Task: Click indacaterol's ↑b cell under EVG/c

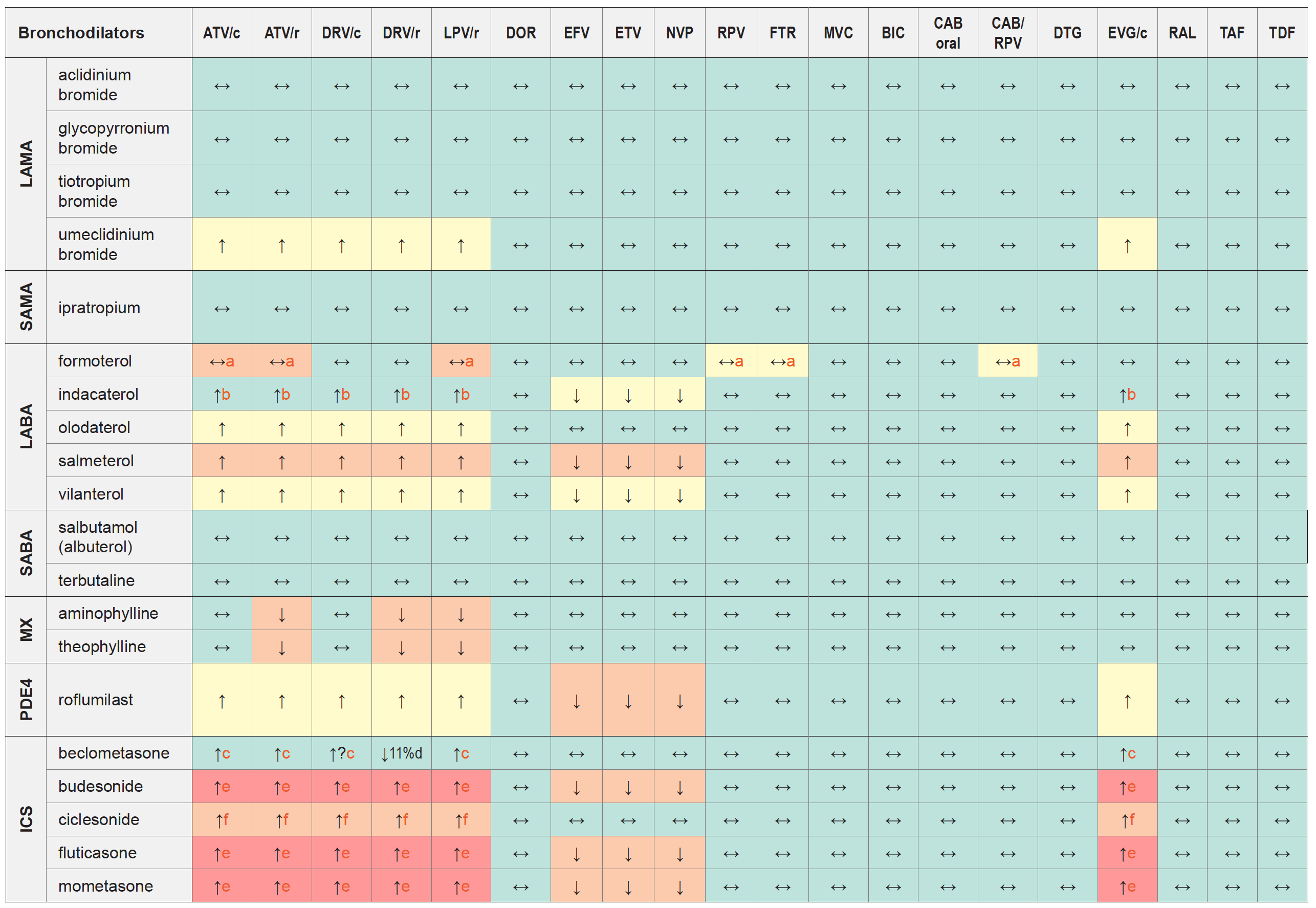Action: 1127,394
